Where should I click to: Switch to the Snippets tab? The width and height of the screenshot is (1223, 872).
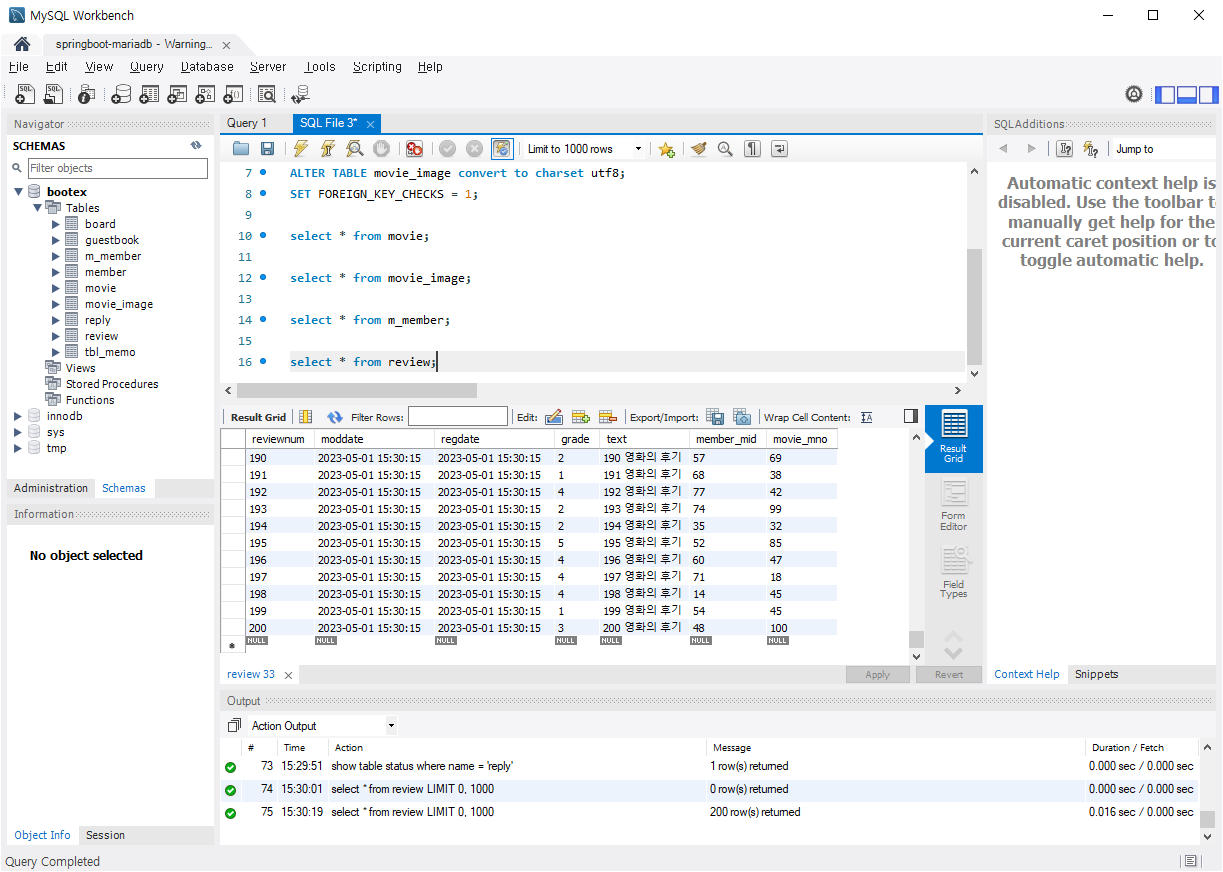click(x=1096, y=674)
